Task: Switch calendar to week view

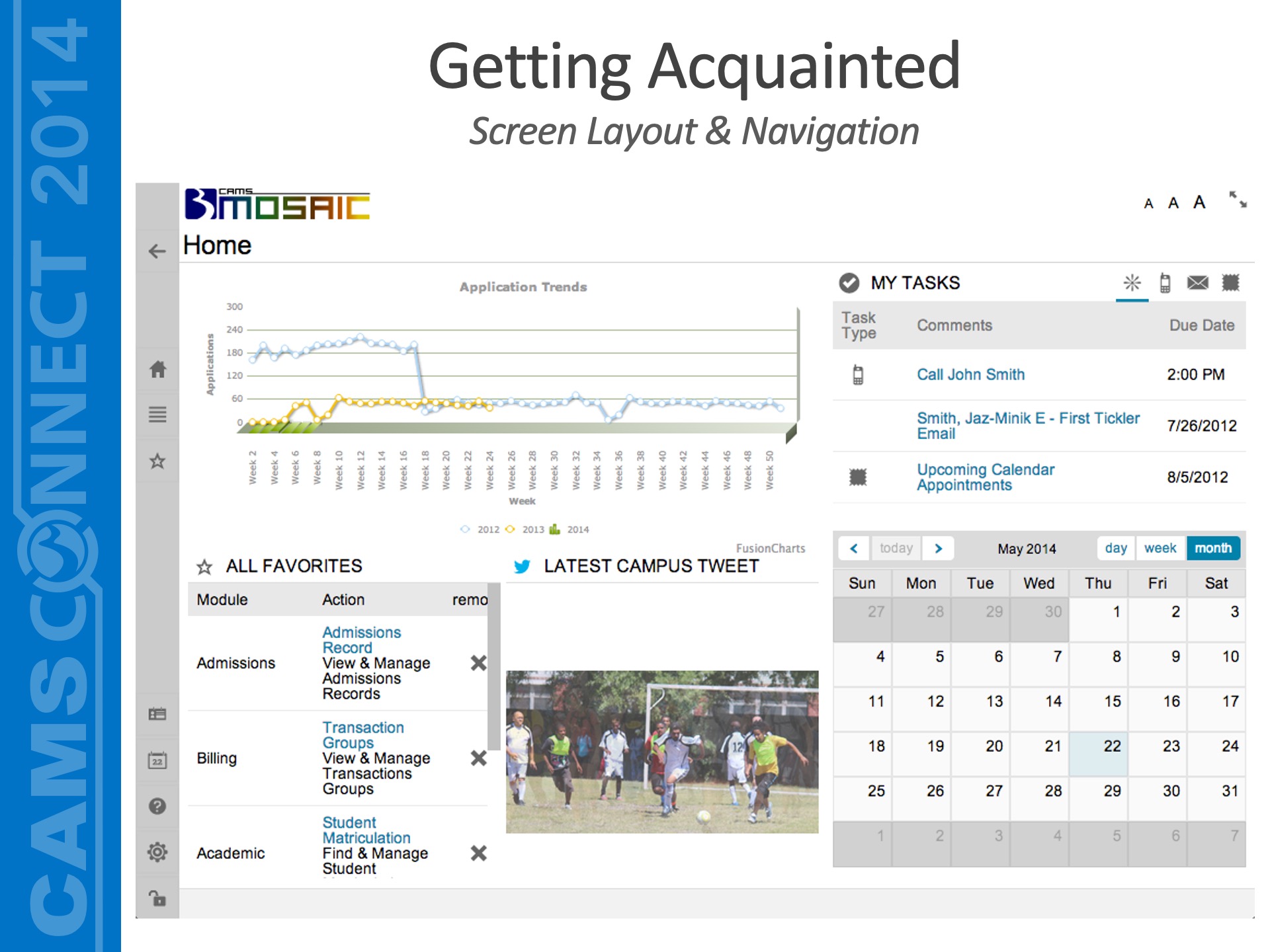Action: pos(1160,548)
